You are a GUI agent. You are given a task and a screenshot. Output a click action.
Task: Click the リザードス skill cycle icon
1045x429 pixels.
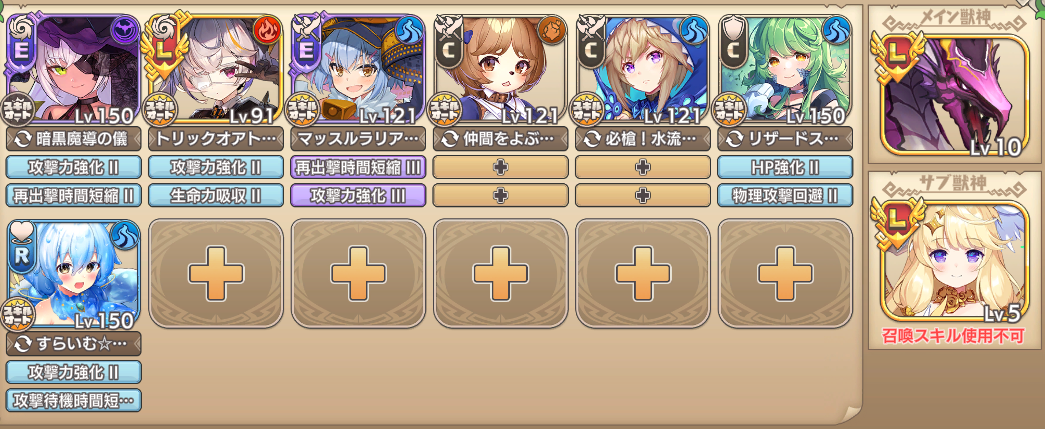coord(732,139)
